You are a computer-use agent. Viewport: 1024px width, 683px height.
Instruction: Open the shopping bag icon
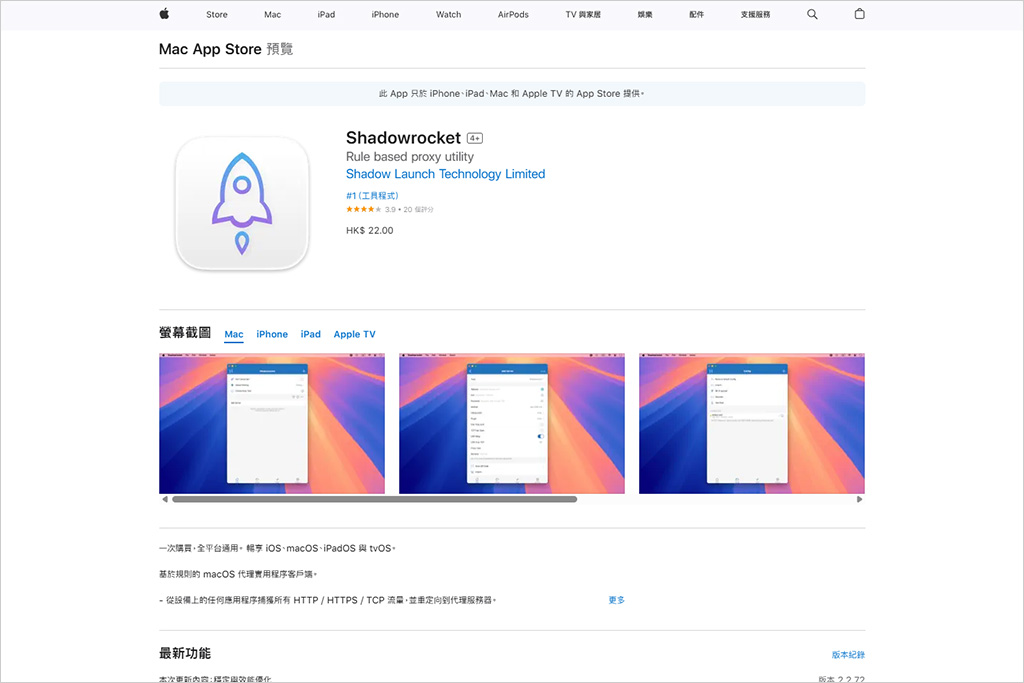pyautogui.click(x=859, y=14)
